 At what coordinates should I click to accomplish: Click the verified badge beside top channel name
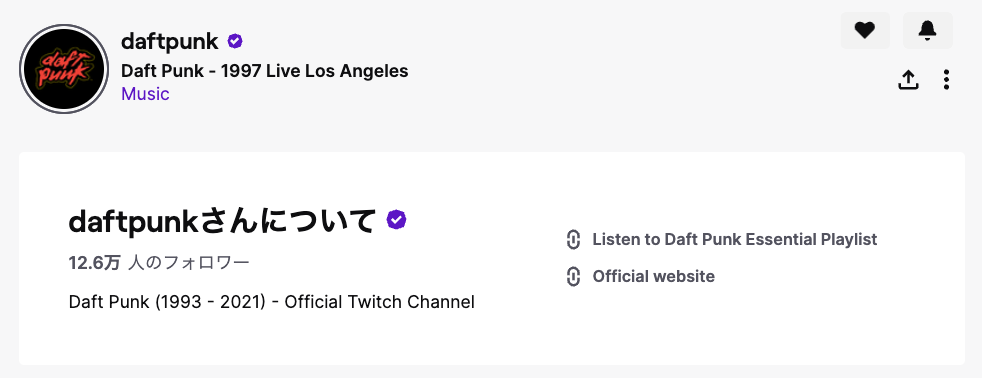coord(235,41)
